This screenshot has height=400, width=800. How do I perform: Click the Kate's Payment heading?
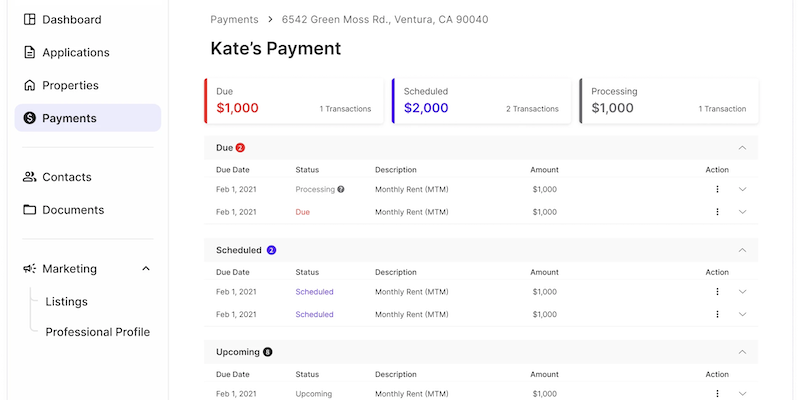(276, 48)
